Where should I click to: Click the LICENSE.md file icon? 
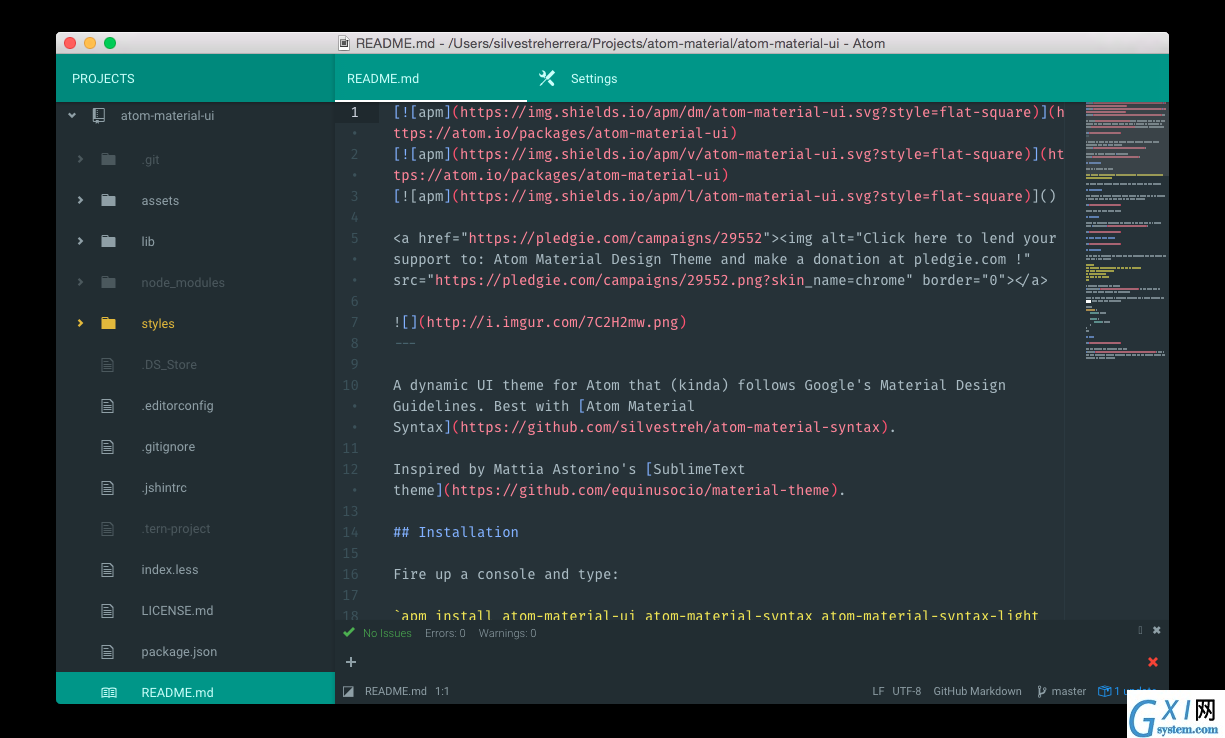click(108, 611)
